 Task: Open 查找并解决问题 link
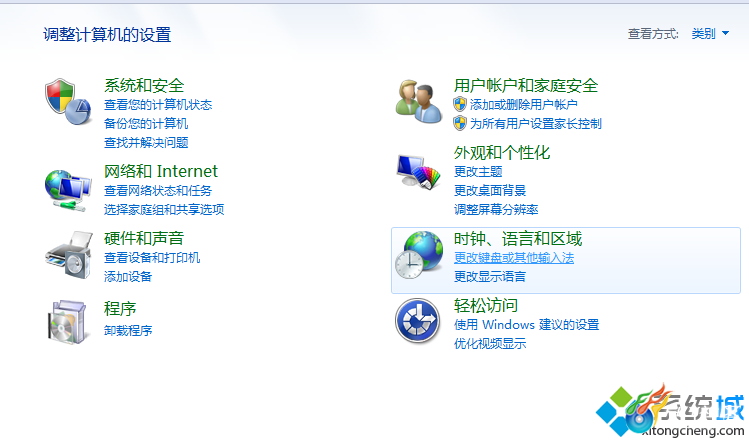click(x=146, y=142)
